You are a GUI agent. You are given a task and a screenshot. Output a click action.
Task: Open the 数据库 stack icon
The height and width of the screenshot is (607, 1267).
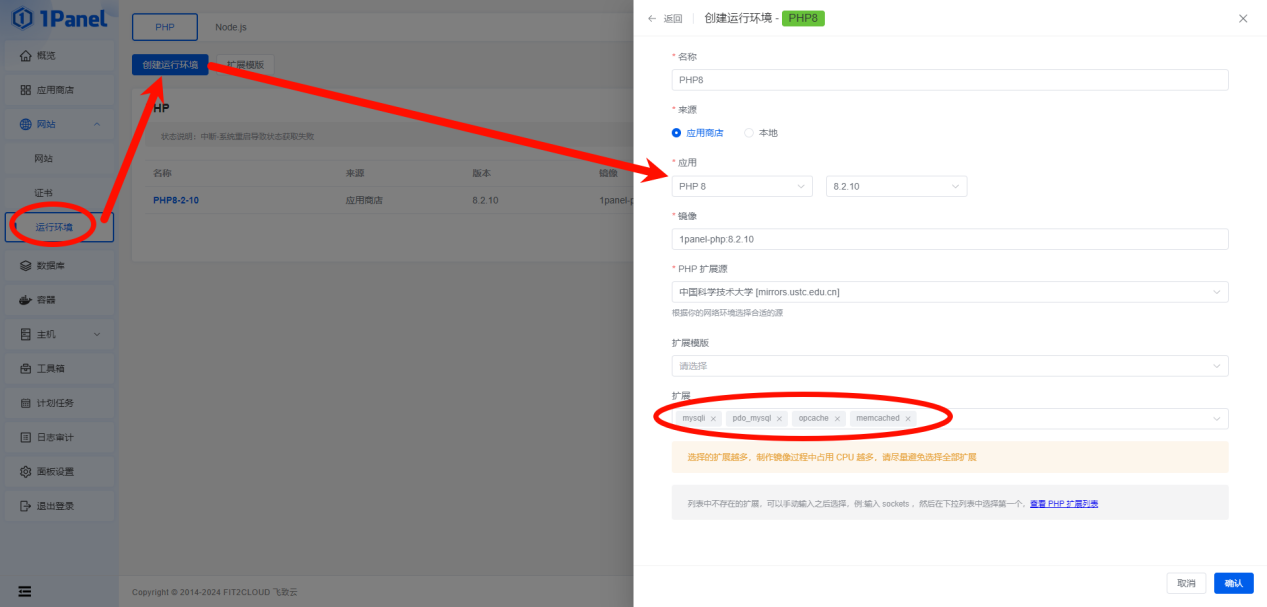tap(26, 266)
